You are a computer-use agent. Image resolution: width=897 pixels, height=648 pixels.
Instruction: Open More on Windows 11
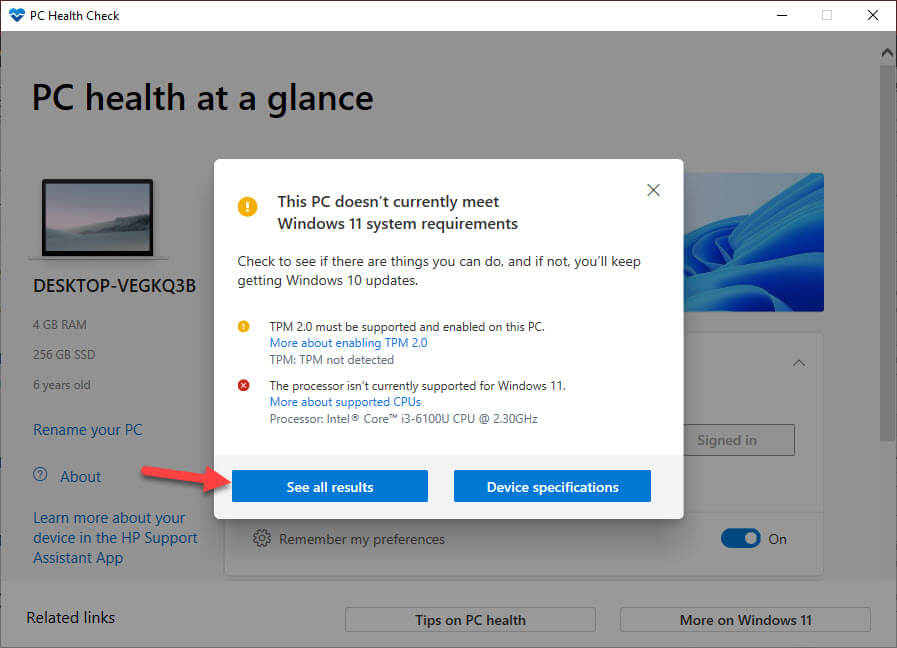pyautogui.click(x=745, y=620)
